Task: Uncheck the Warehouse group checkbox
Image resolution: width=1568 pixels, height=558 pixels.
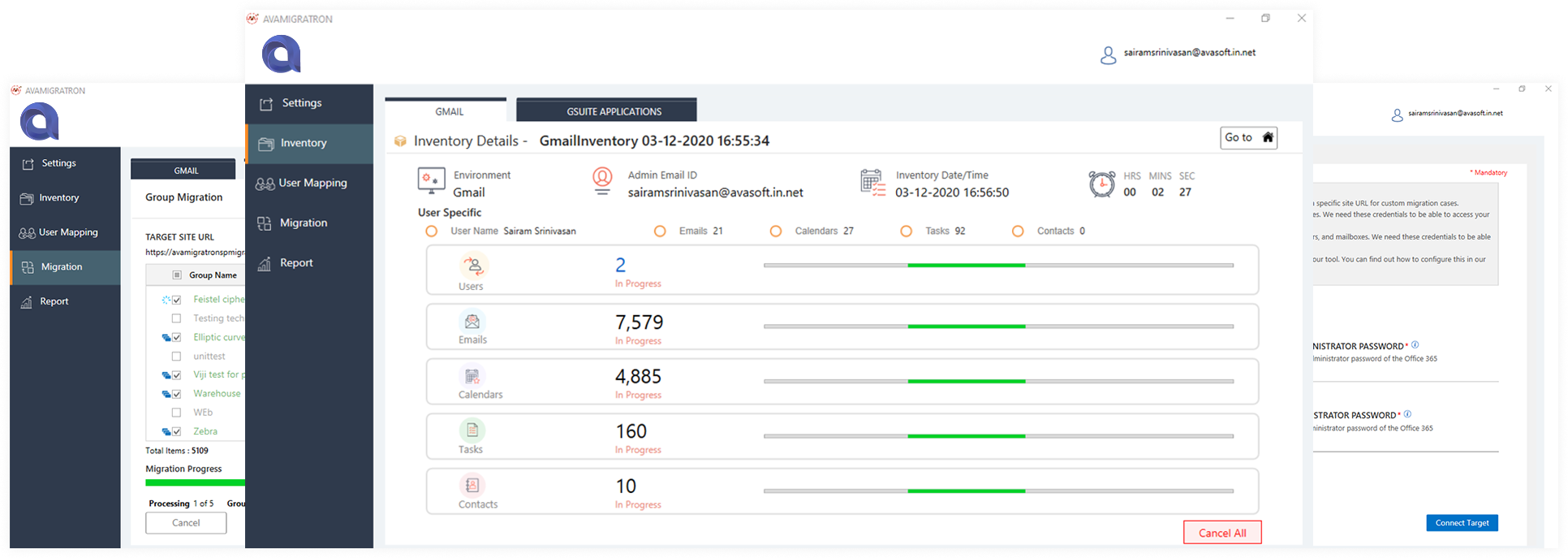Action: click(x=177, y=394)
